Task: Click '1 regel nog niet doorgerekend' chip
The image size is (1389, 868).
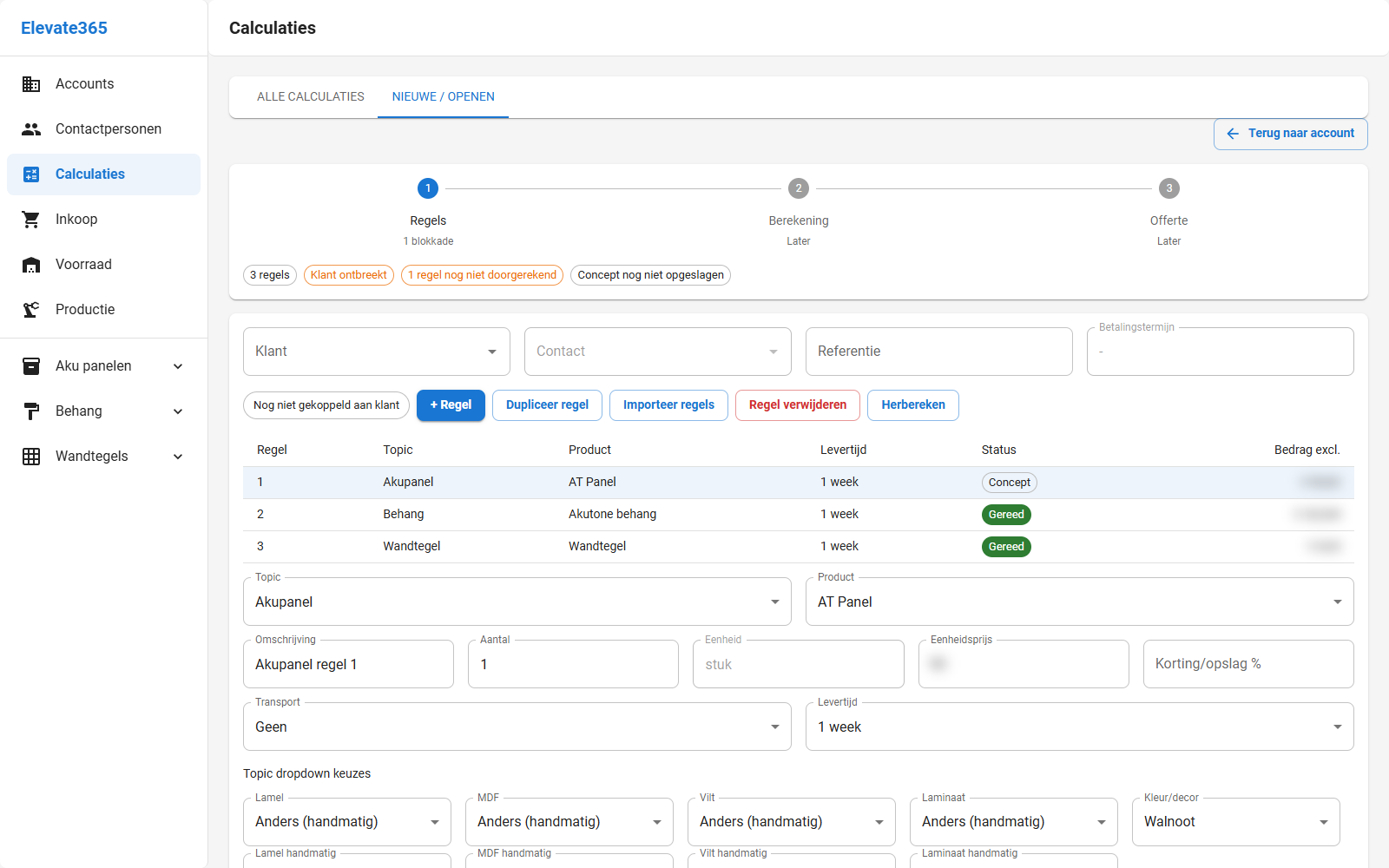Action: [x=482, y=275]
